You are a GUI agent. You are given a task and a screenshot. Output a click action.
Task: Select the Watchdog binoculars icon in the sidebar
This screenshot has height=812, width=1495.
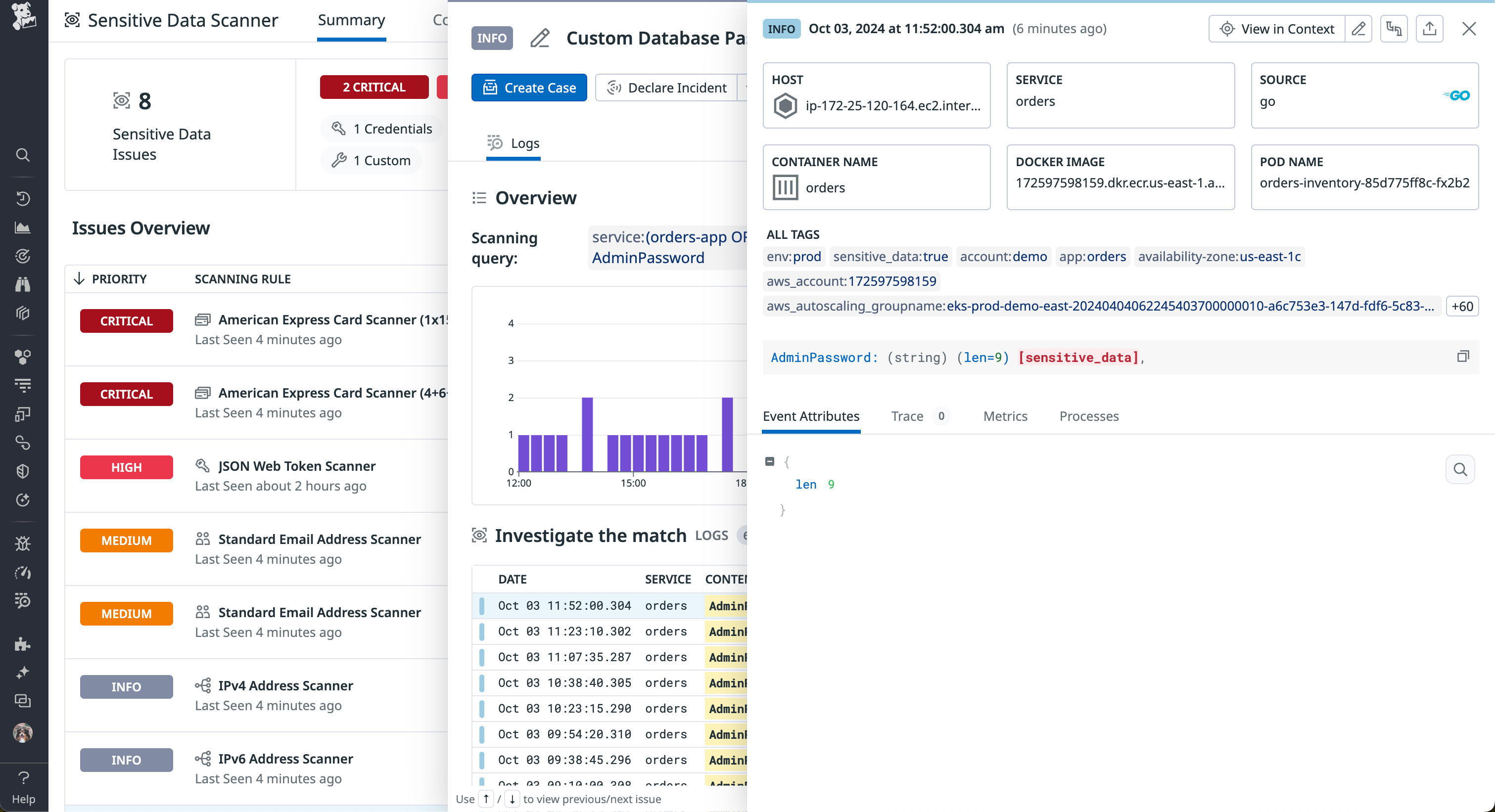[23, 284]
